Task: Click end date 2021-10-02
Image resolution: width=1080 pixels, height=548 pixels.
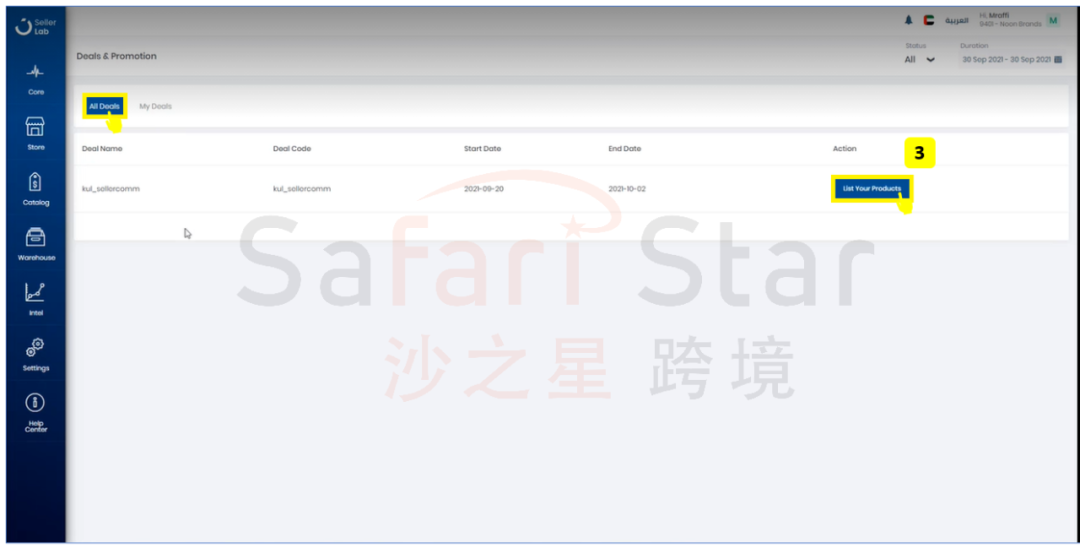Action: click(x=627, y=189)
